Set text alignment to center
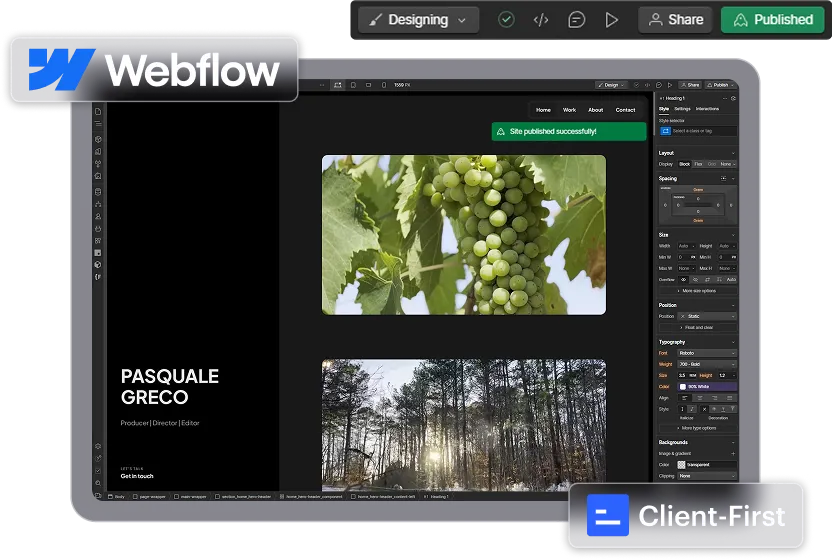 click(x=700, y=398)
